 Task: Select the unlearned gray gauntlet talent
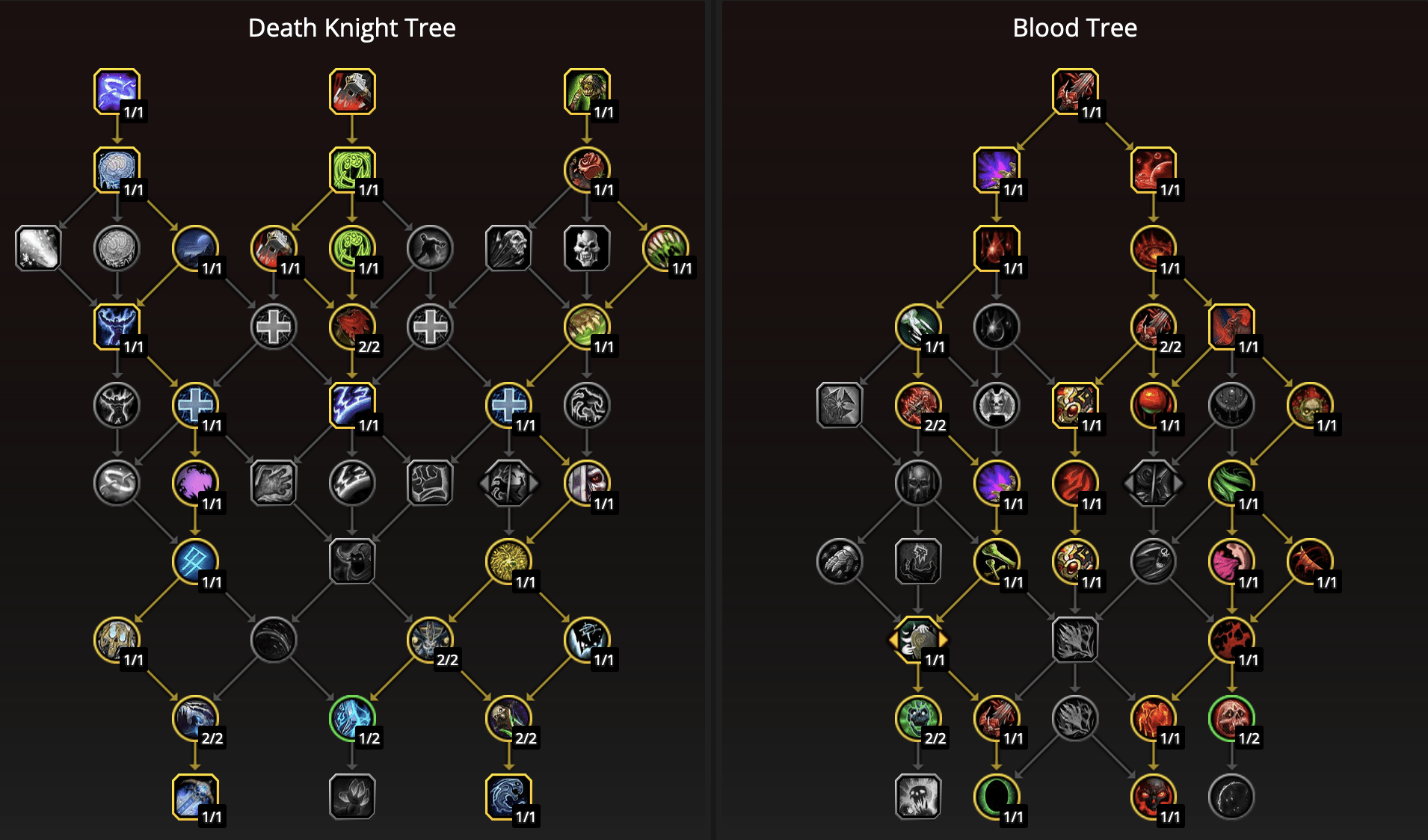point(840,561)
